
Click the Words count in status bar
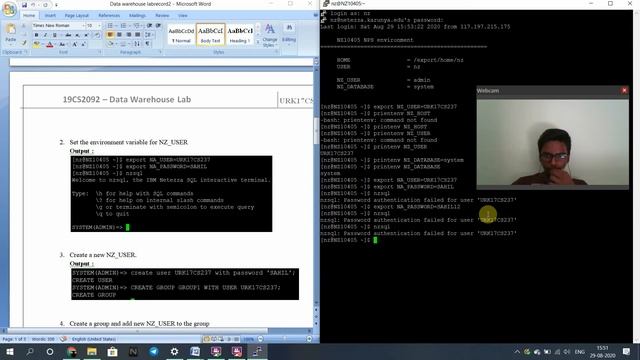click(43, 339)
